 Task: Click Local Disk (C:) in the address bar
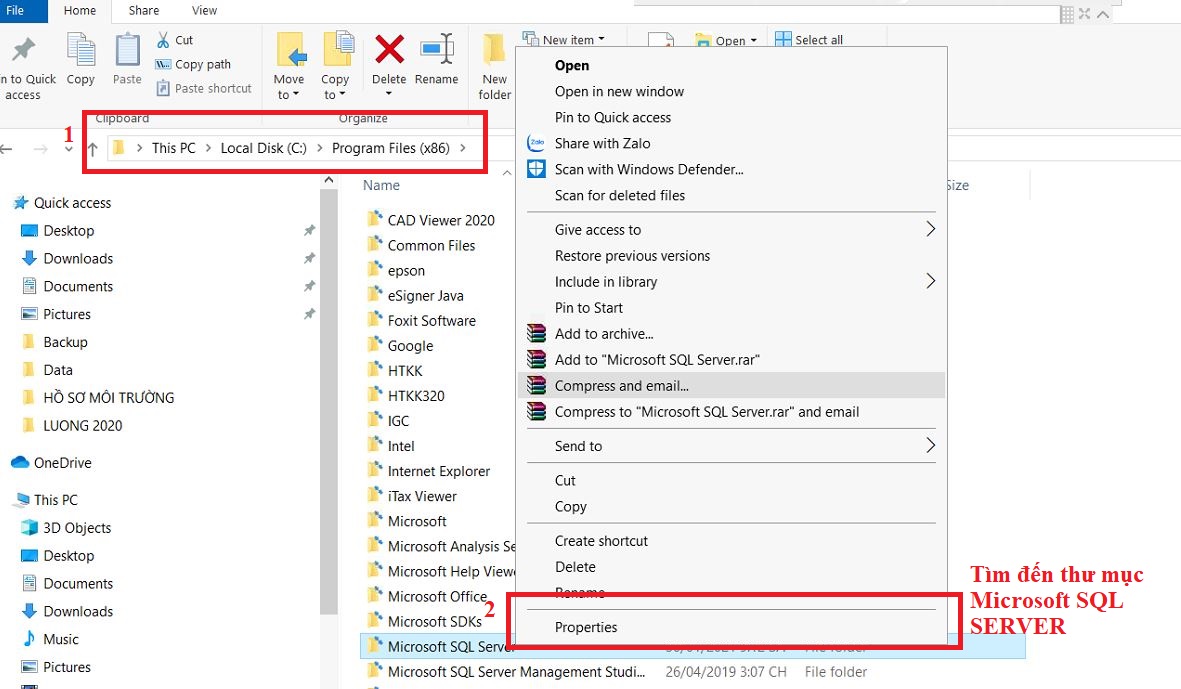click(x=264, y=148)
